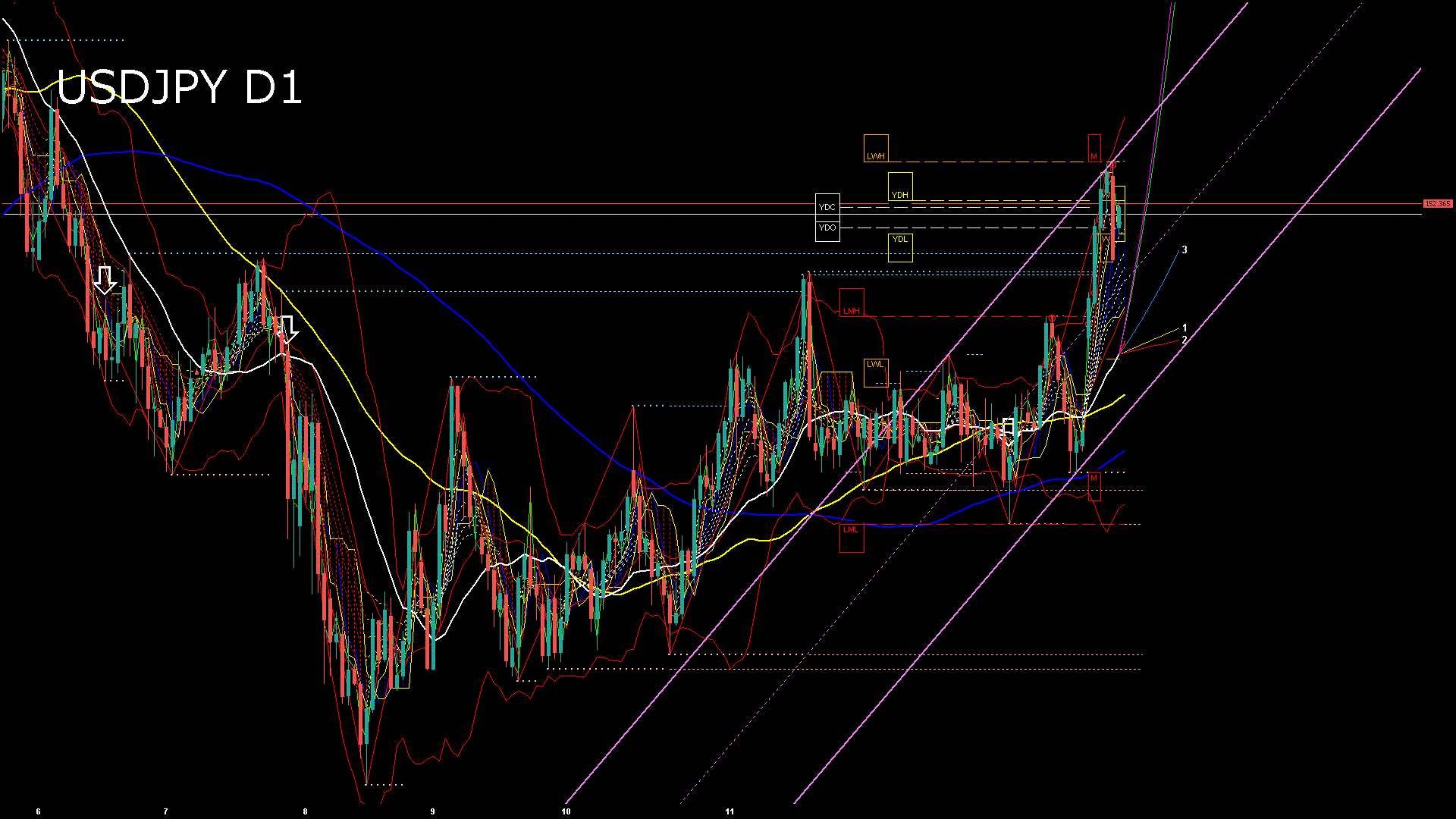Click the white YDC label box
The image size is (1456, 819).
pos(827,207)
